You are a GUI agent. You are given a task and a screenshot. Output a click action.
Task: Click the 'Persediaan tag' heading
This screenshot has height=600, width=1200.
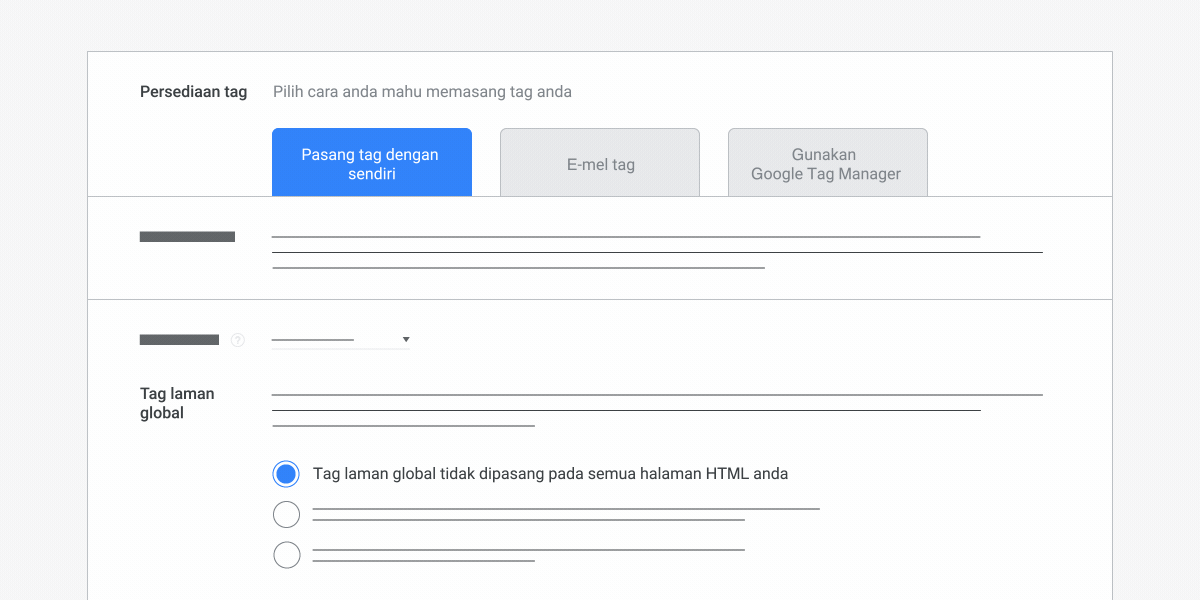tap(193, 92)
